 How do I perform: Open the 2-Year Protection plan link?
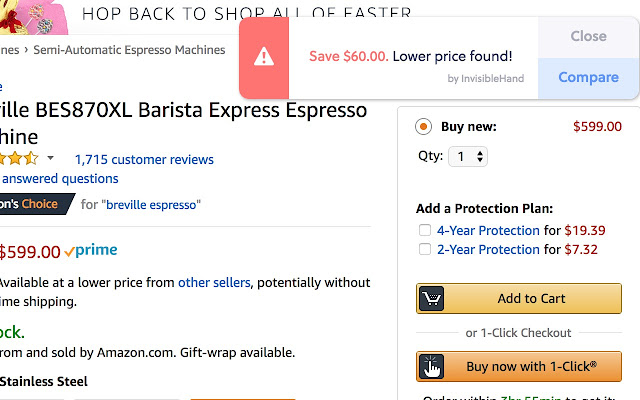[488, 250]
